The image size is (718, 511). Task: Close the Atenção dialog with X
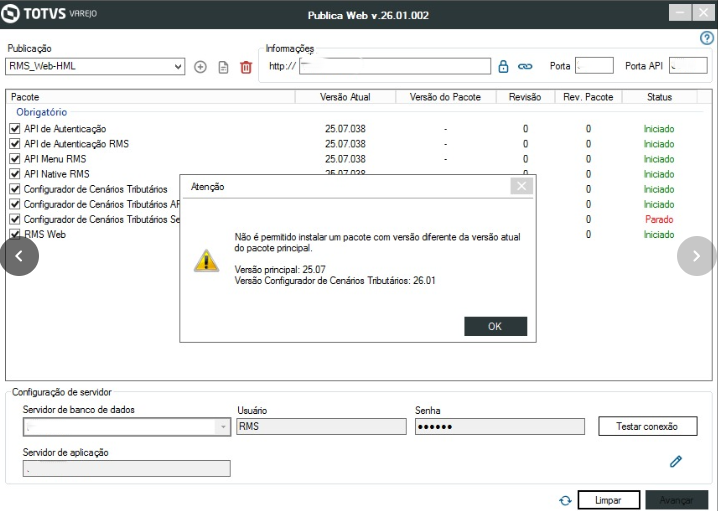tap(522, 186)
